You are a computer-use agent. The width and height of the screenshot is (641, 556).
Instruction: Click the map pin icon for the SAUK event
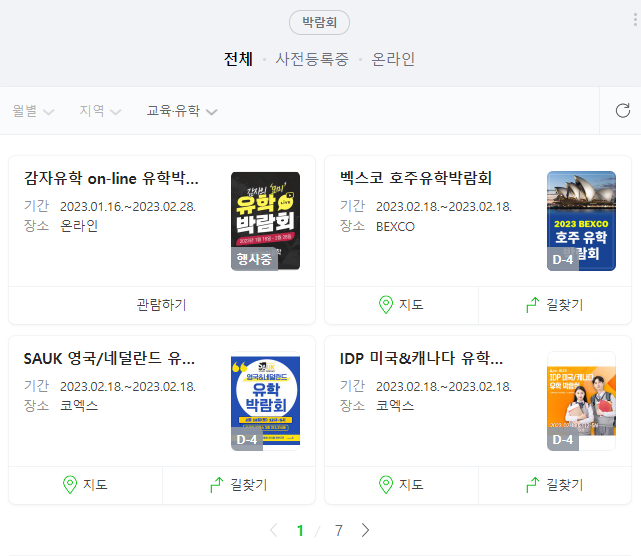70,484
